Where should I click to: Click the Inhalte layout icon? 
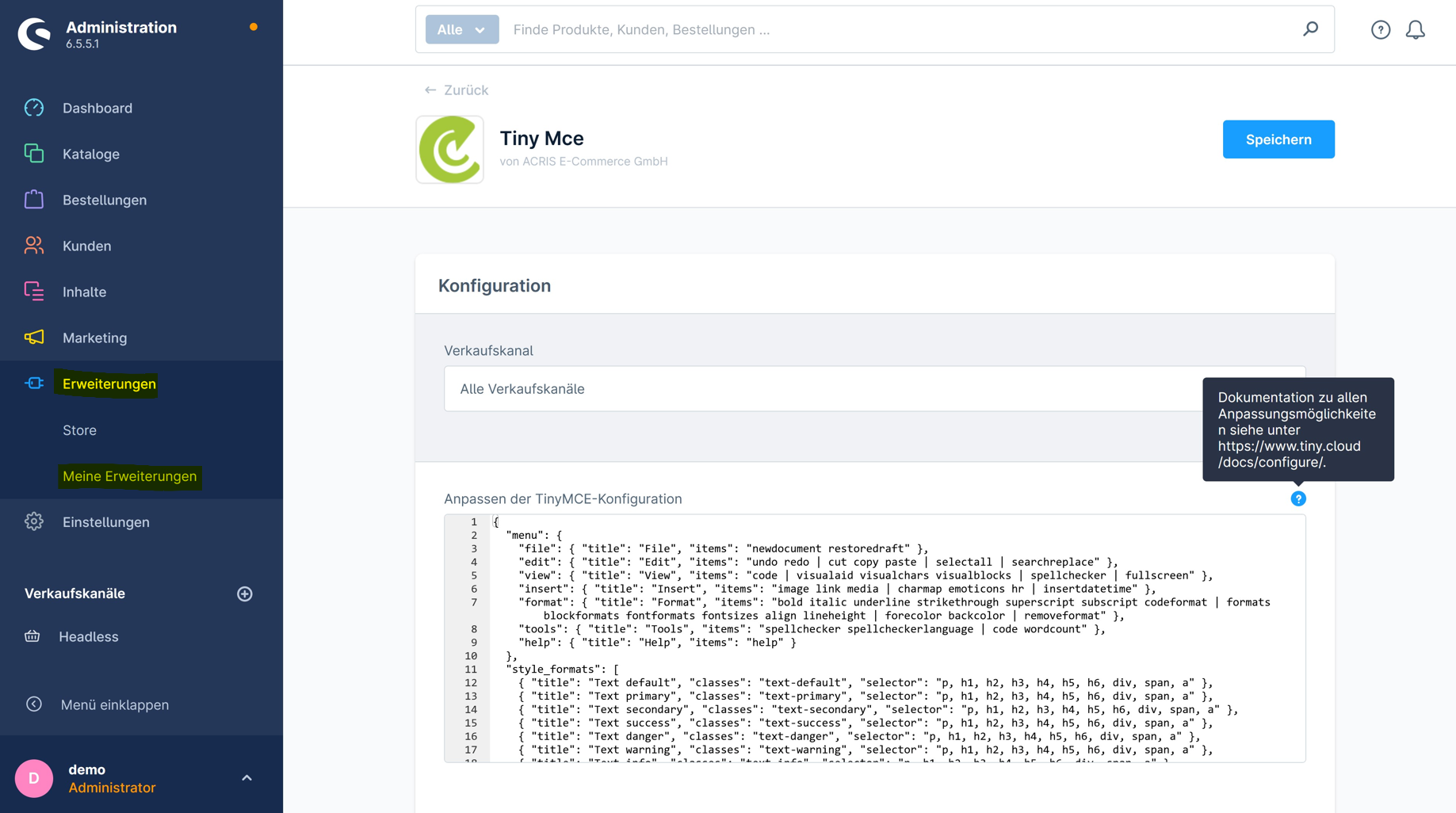(x=34, y=292)
